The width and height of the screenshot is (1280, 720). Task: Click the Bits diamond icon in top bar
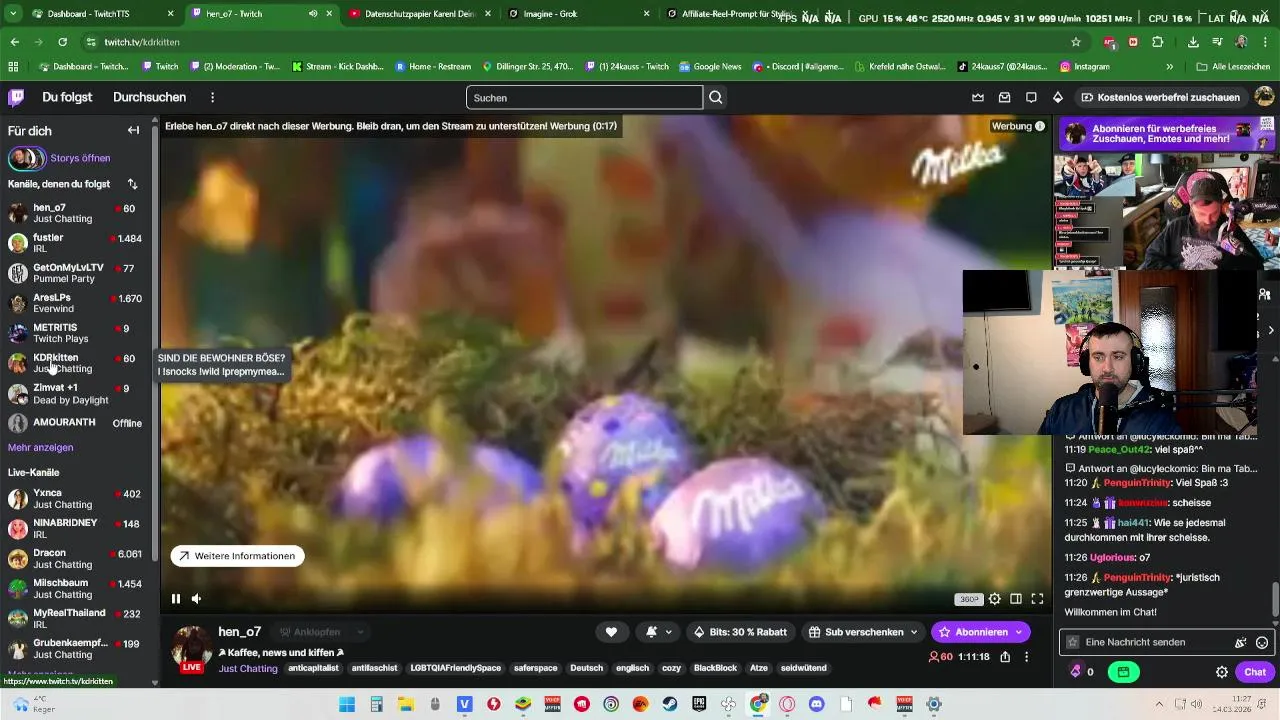pyautogui.click(x=1058, y=97)
